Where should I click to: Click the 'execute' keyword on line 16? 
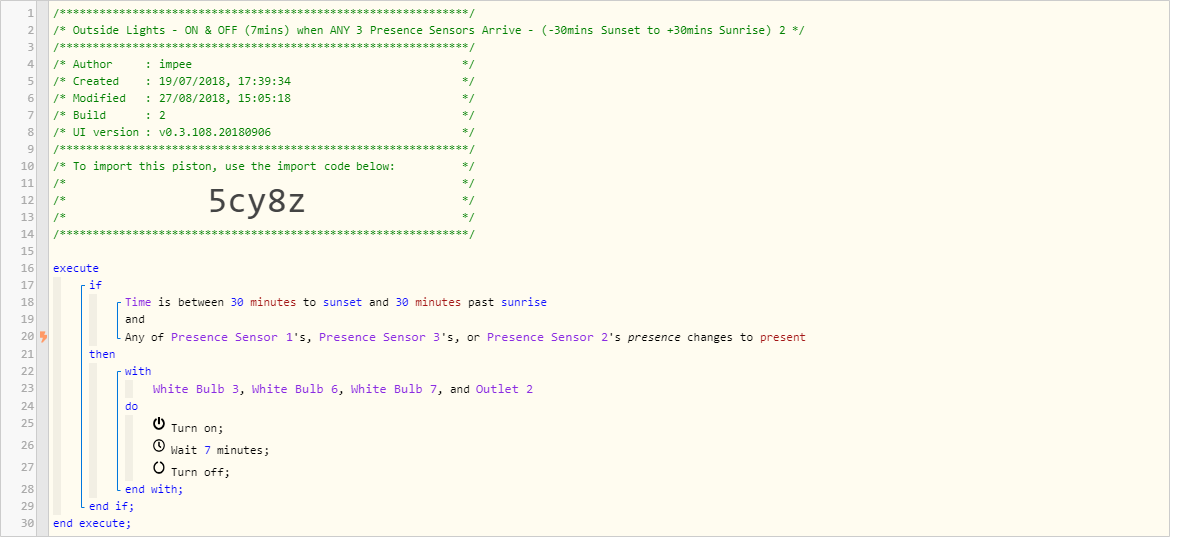[76, 268]
